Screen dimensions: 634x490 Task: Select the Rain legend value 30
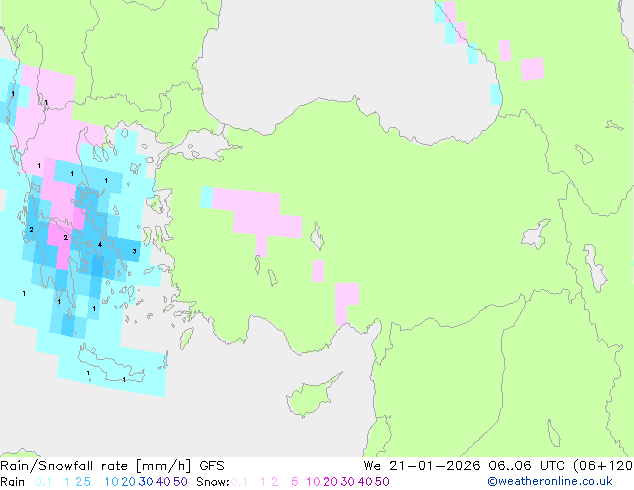click(x=146, y=482)
